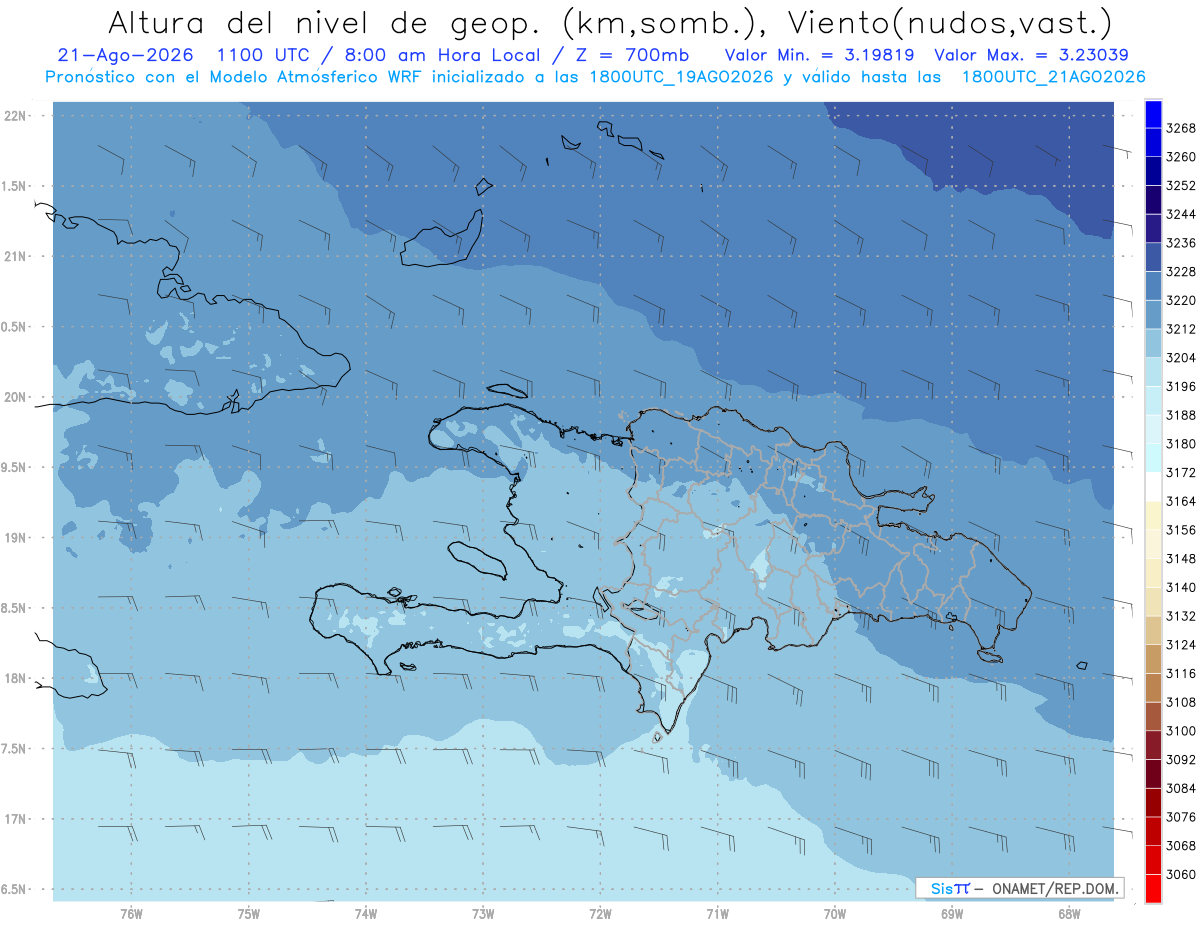The width and height of the screenshot is (1200, 927).
Task: Click the colorbar label '3252'
Action: pos(1181,186)
